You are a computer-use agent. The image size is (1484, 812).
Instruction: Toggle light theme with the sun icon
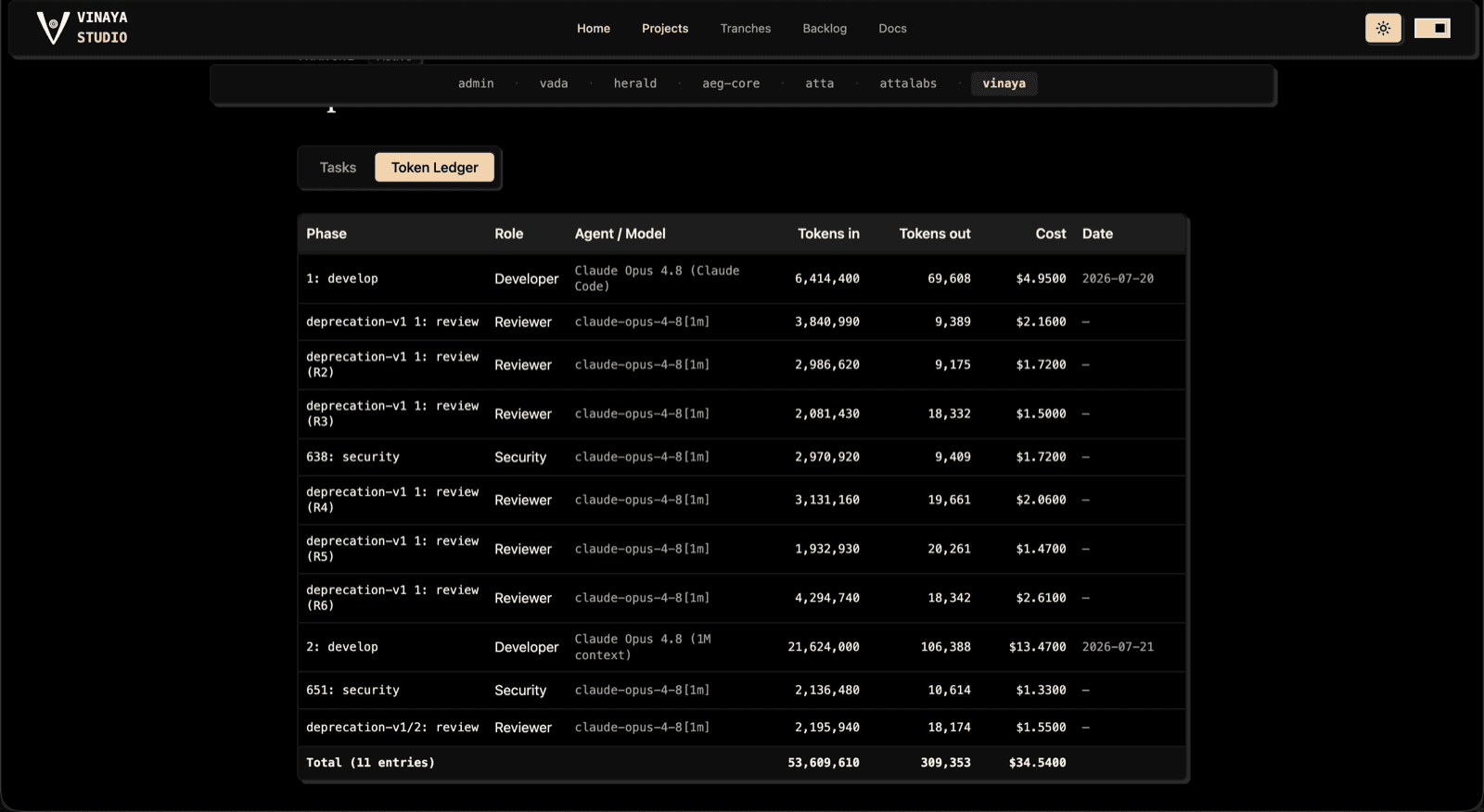click(1383, 28)
